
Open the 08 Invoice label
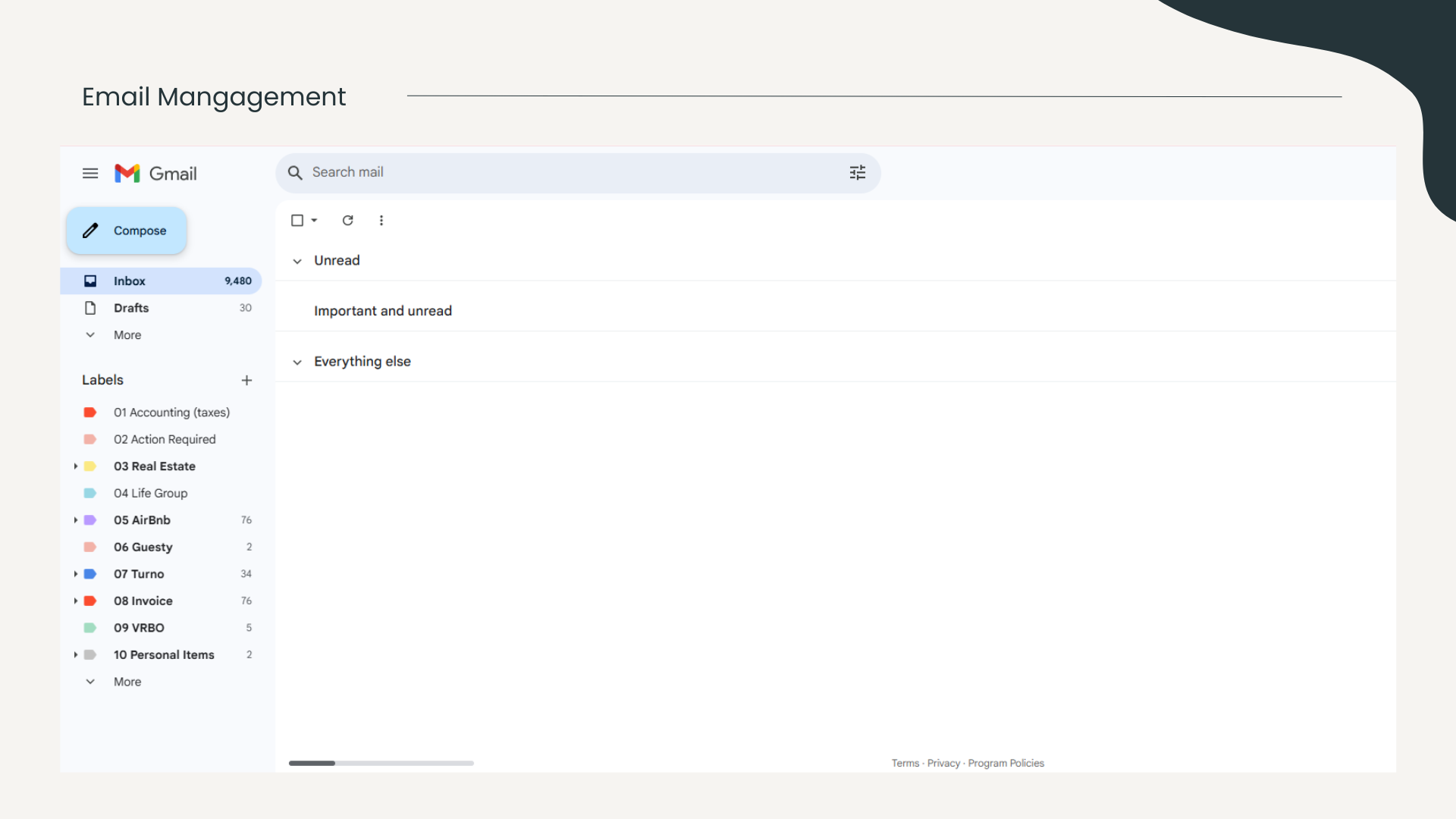143,601
